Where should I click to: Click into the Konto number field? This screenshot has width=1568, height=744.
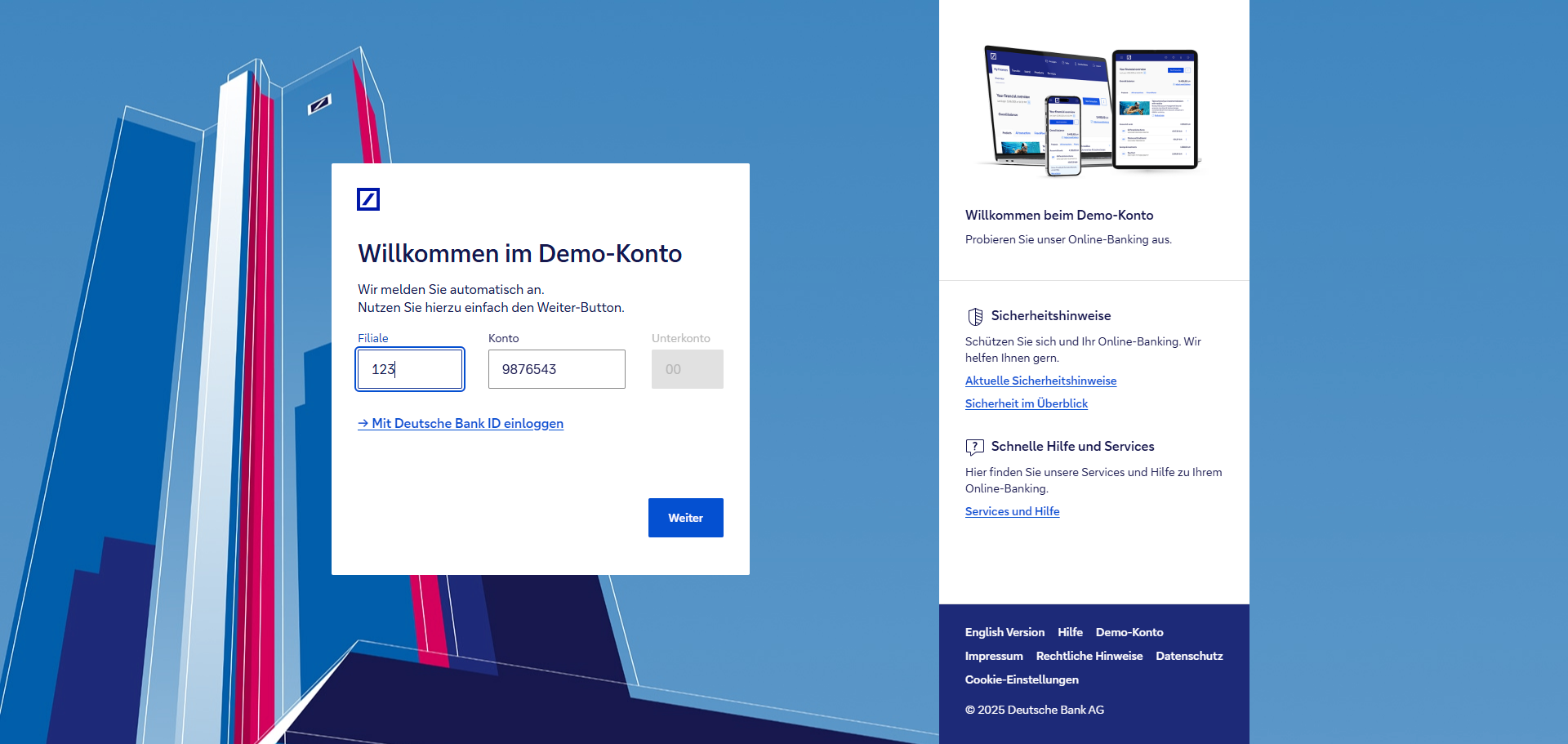[x=557, y=369]
